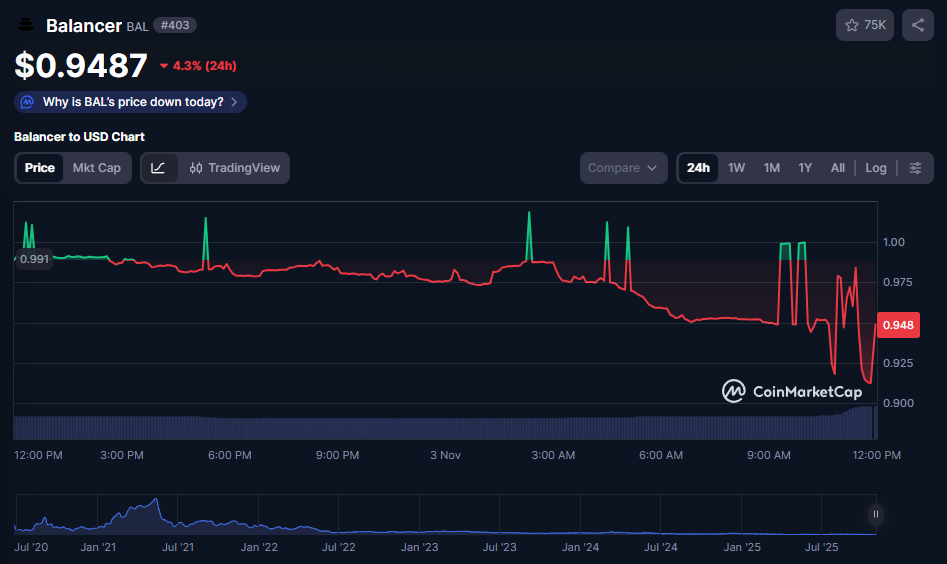Select the 1M time range
Screen dimensions: 947x564
tap(772, 168)
